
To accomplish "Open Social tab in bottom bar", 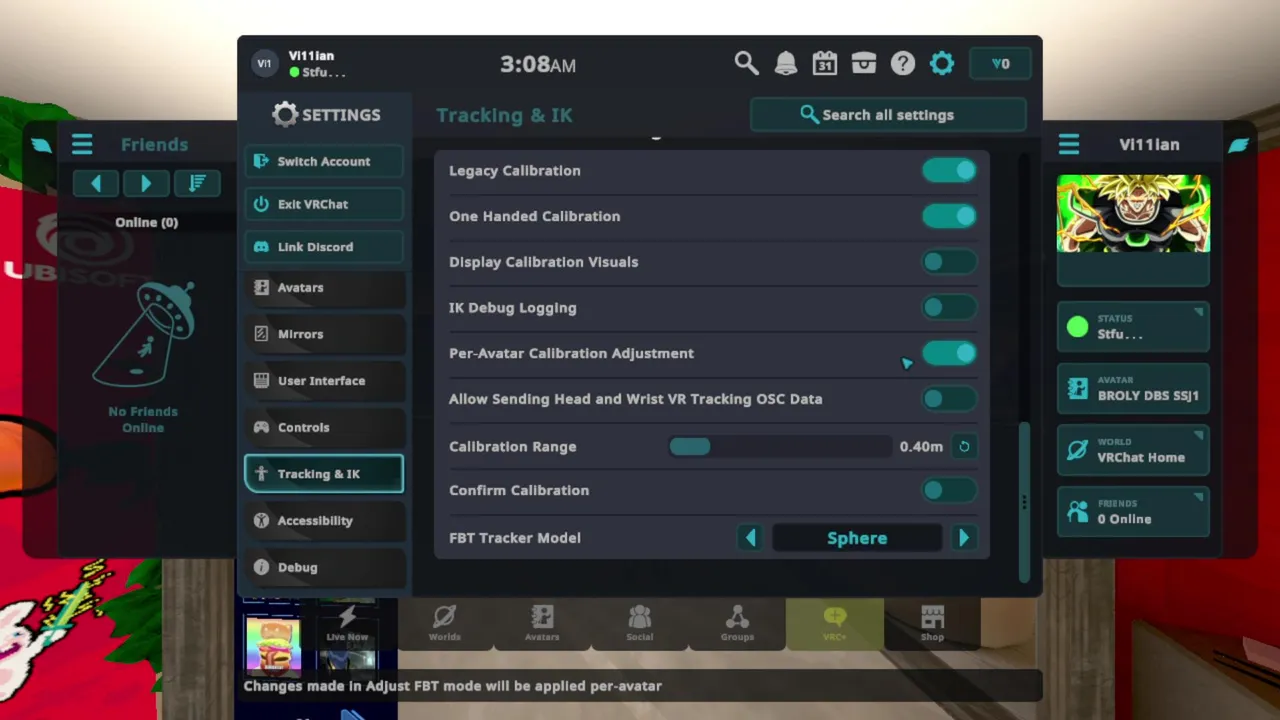I will pyautogui.click(x=640, y=623).
